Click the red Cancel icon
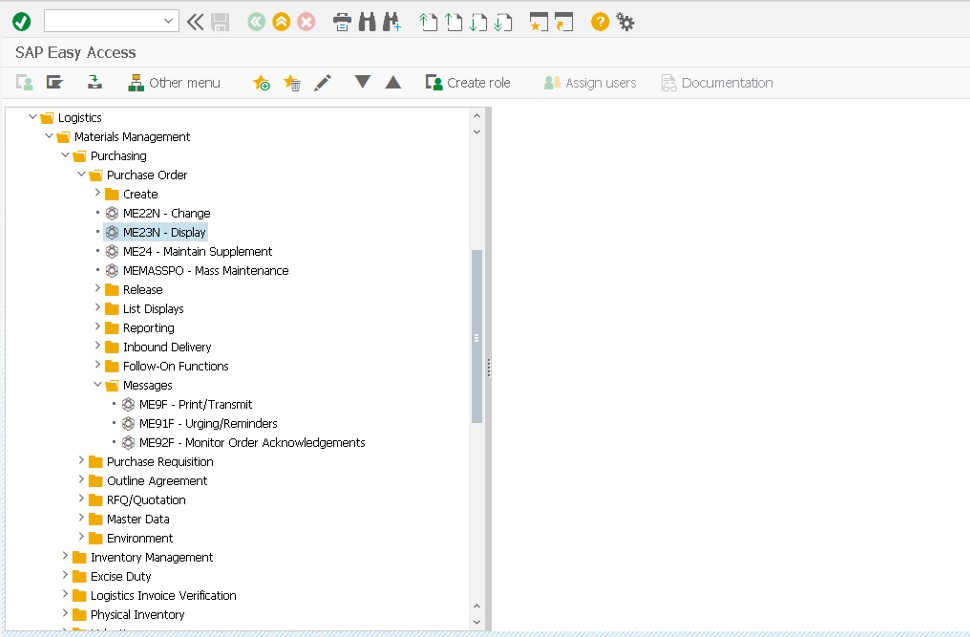This screenshot has width=970, height=637. coord(306,22)
